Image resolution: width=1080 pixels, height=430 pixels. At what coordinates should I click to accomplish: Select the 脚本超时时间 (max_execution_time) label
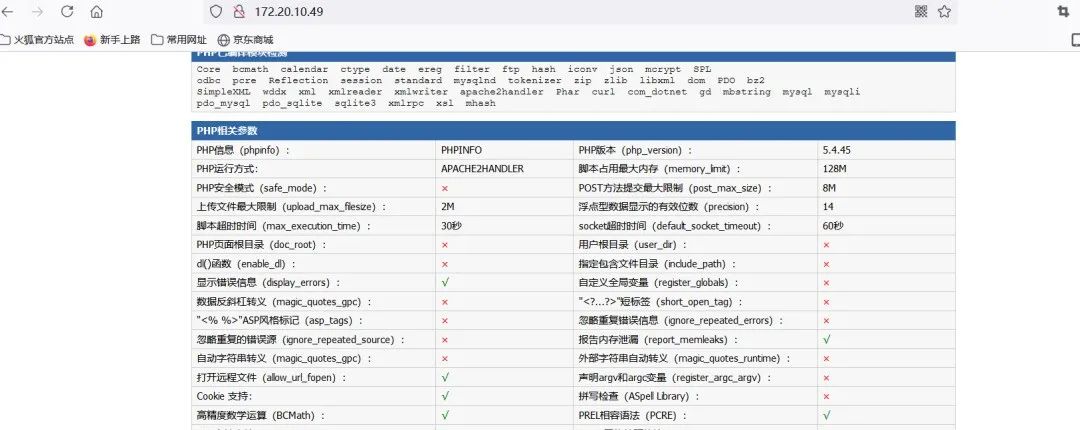[x=284, y=226]
